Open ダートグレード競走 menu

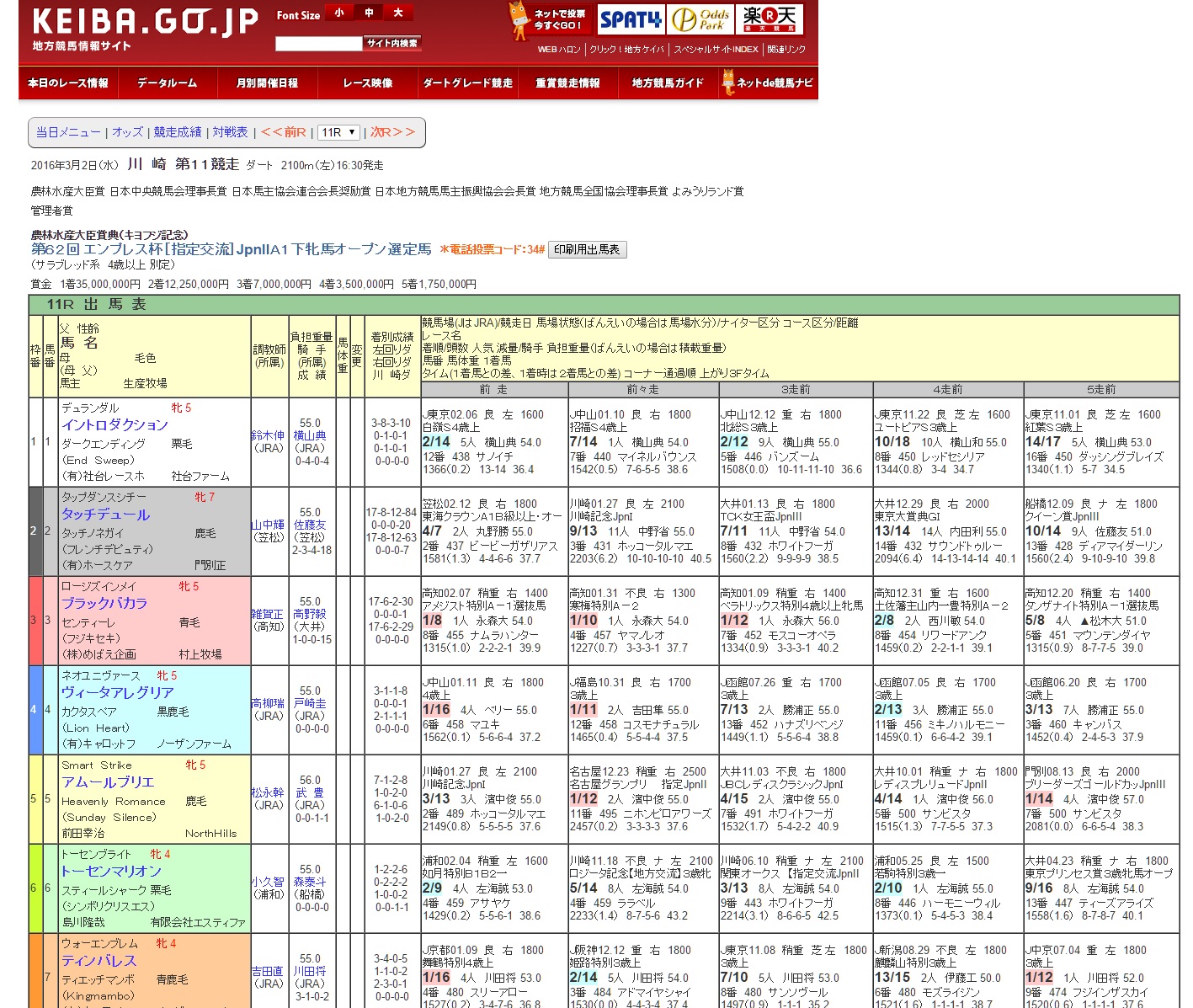(467, 83)
